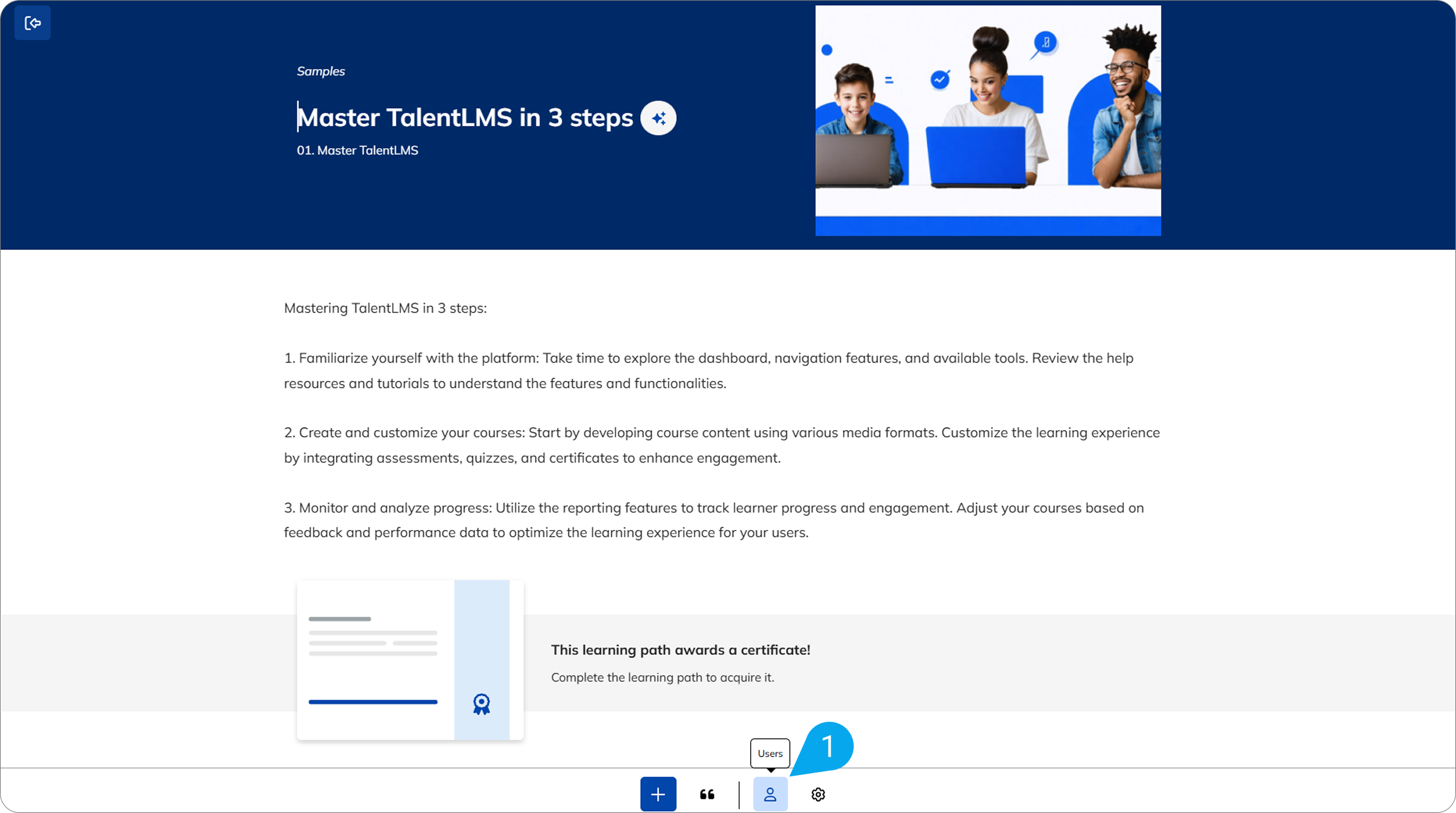Click the exit editor icon at top-left
Viewport: 1456px width, 813px height.
click(x=32, y=23)
